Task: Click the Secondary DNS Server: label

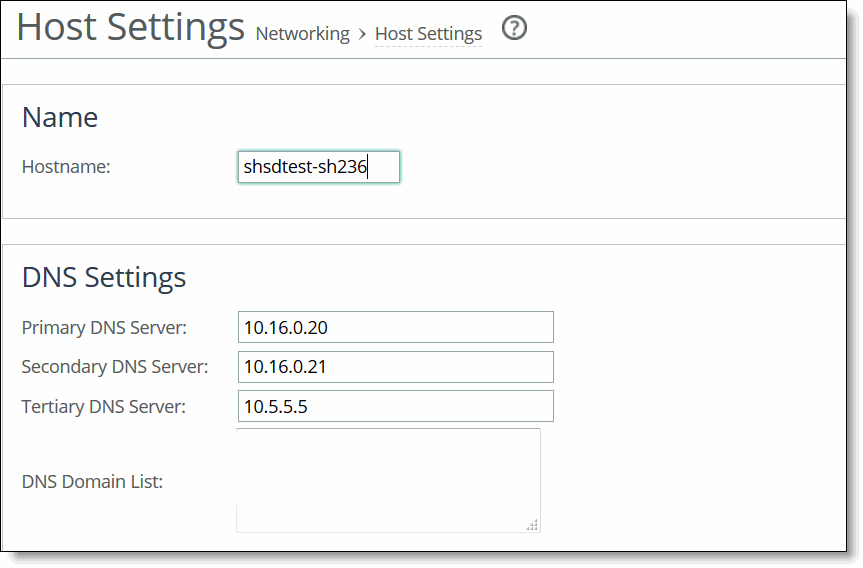Action: [x=115, y=367]
